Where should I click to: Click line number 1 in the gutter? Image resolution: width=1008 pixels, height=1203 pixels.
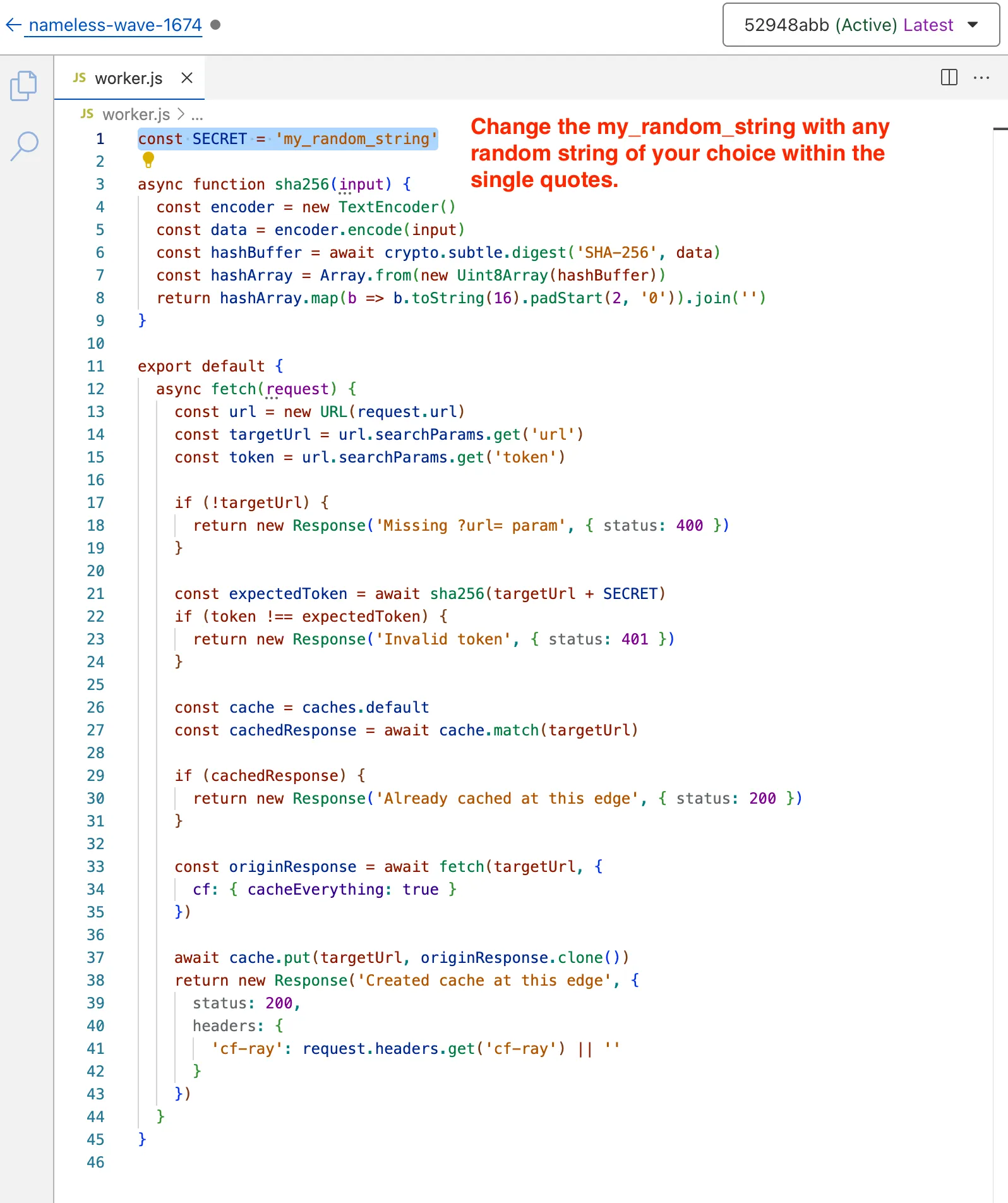click(x=100, y=138)
